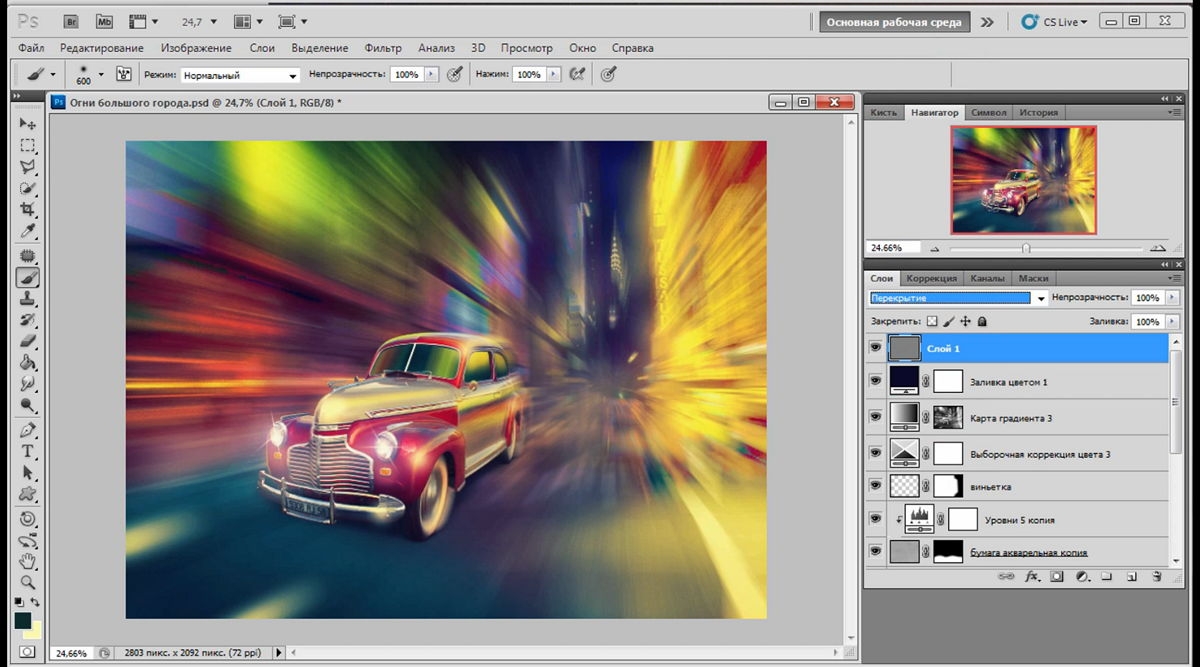Screen dimensions: 1200x667
Task: Hide the Карта градиента 3 layer
Action: coord(876,417)
